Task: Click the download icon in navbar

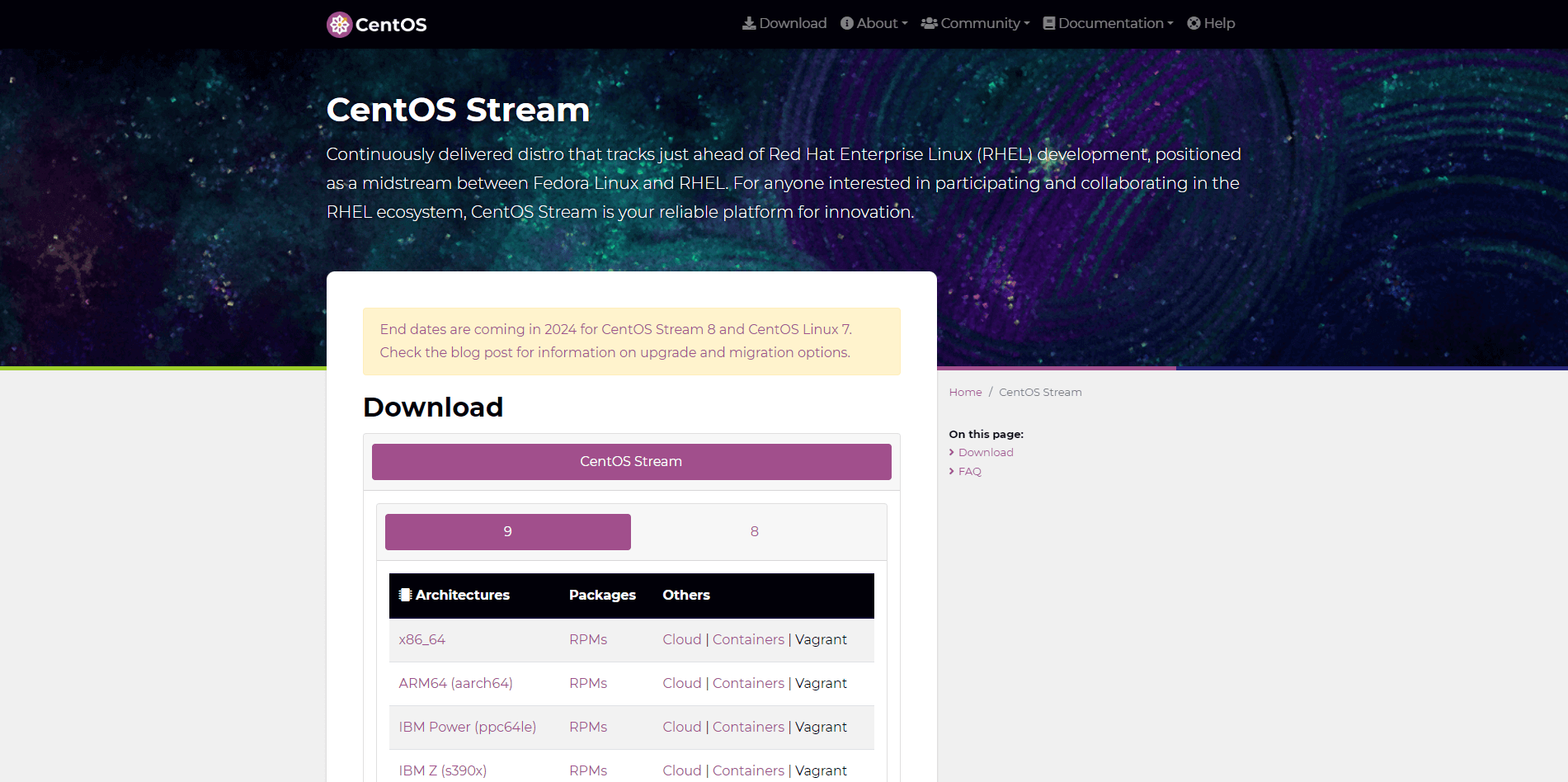Action: (x=749, y=23)
